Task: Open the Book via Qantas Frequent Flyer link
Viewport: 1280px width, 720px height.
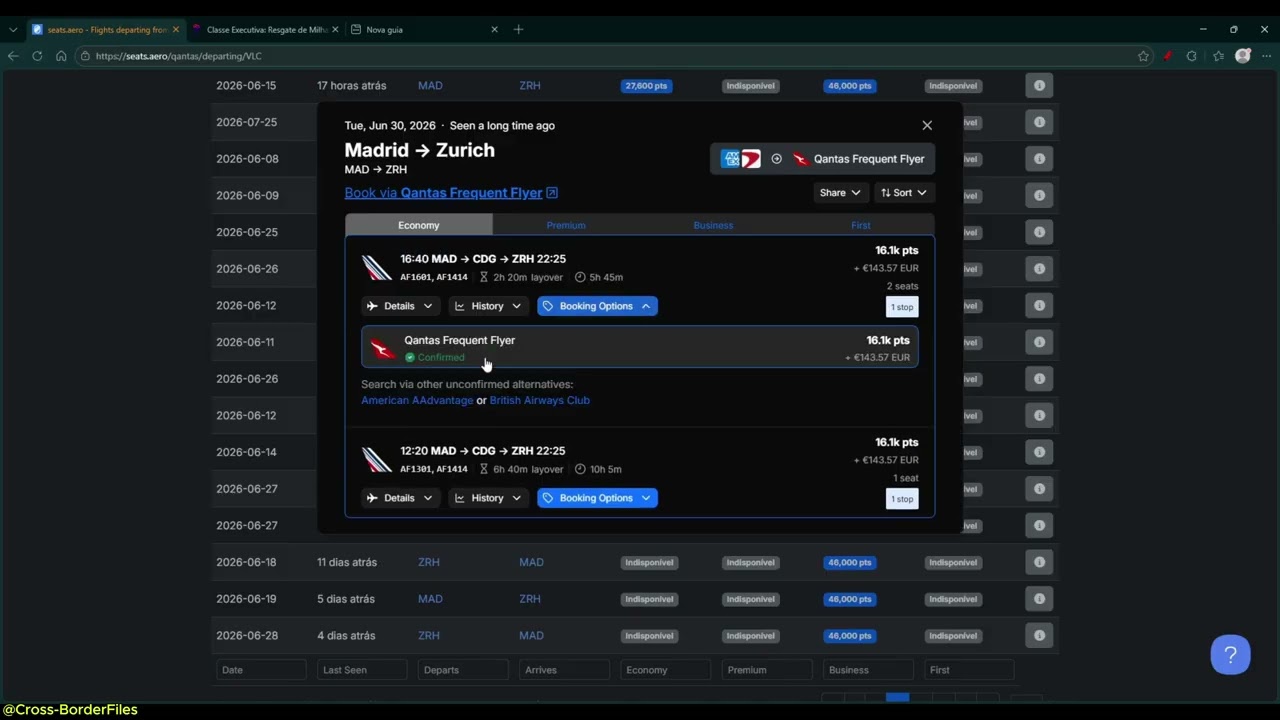Action: point(451,193)
